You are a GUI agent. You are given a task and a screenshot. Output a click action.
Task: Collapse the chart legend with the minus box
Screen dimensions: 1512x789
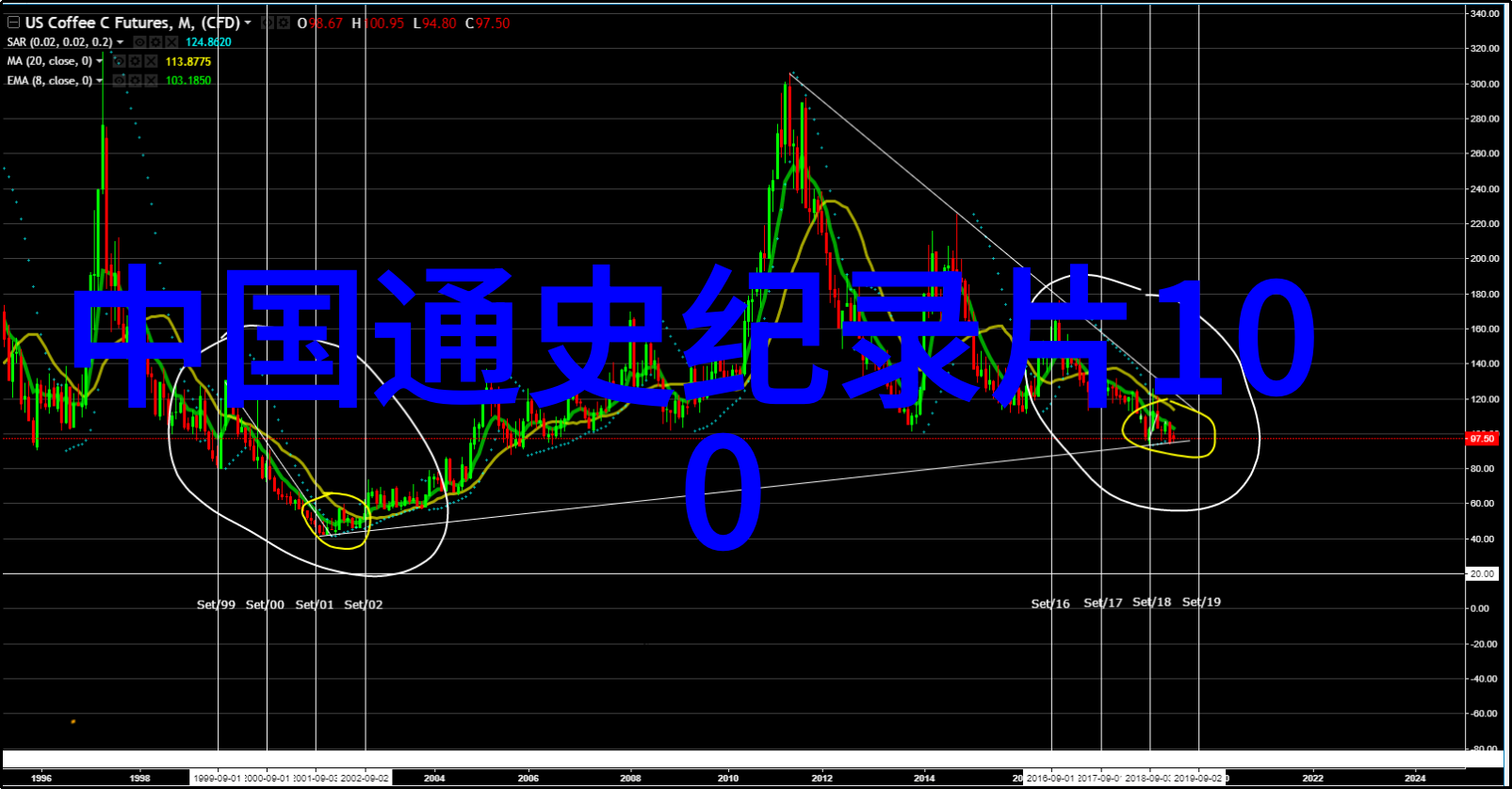coord(13,23)
